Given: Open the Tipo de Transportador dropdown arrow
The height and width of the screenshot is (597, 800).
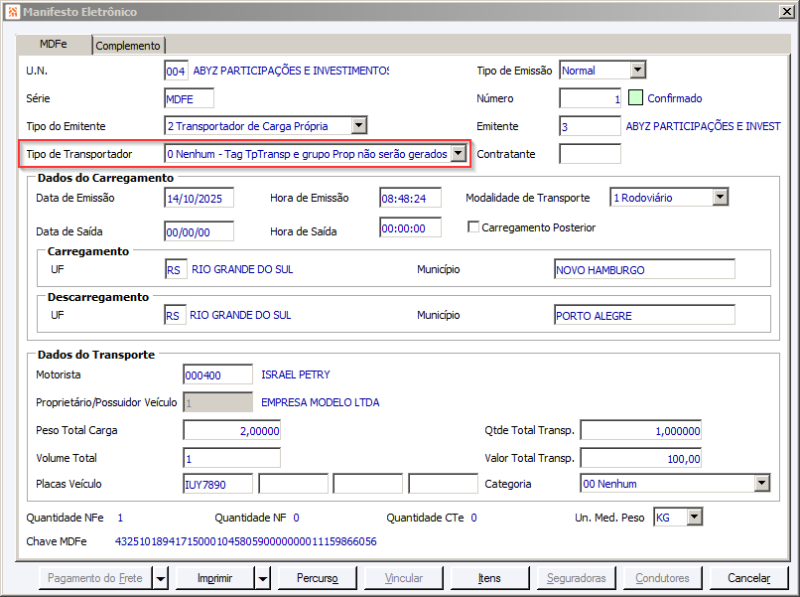Looking at the screenshot, I should coord(458,153).
